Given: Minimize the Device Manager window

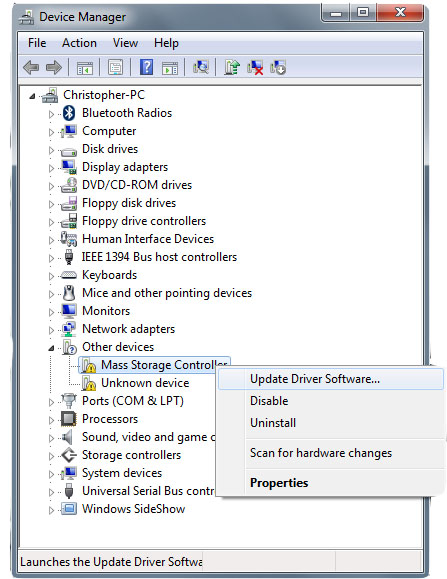Looking at the screenshot, I should point(336,14).
